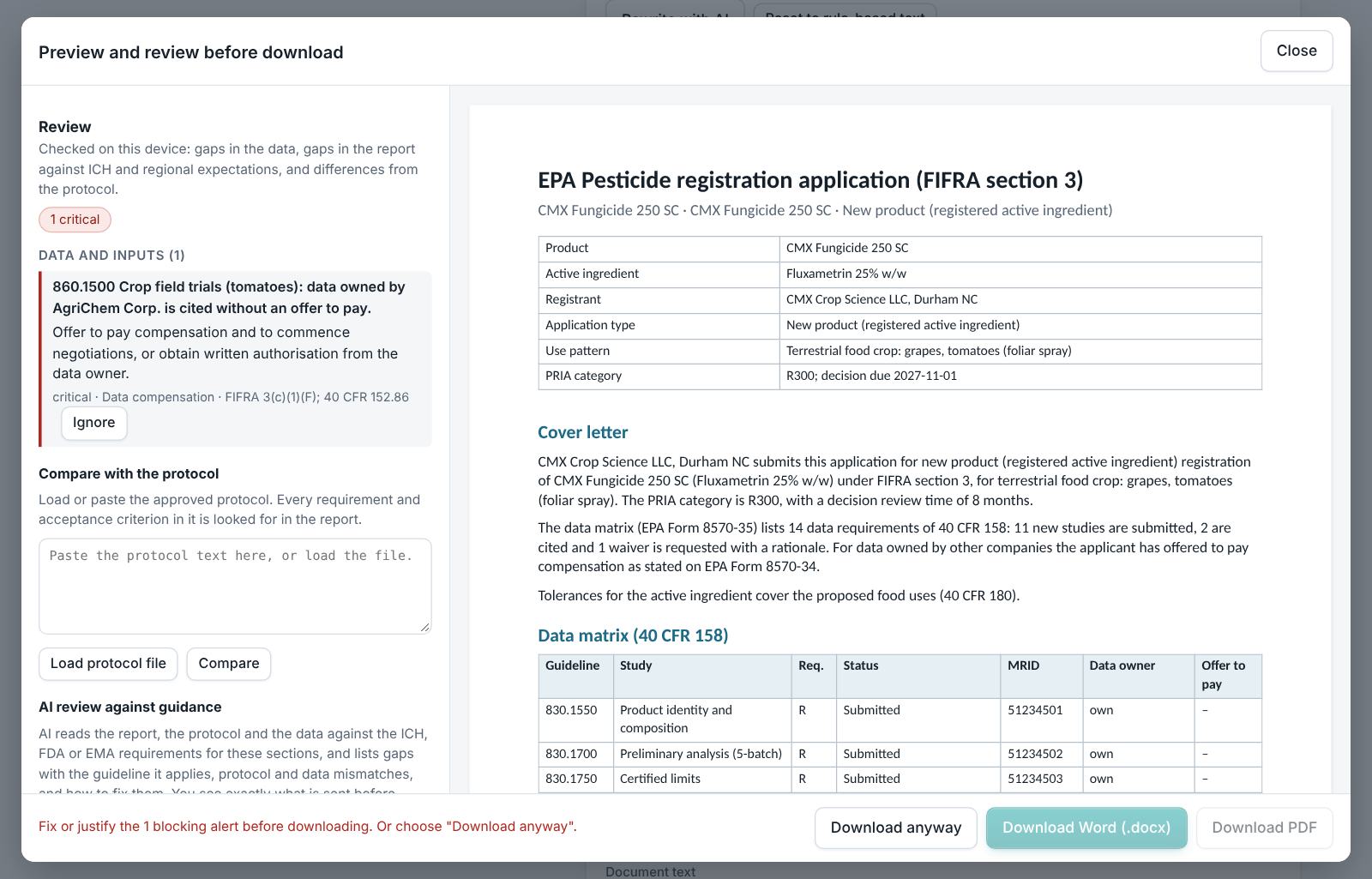Screen dimensions: 1372x879
Task: Click the 'Preview and review before download' title
Action: pyautogui.click(x=191, y=52)
